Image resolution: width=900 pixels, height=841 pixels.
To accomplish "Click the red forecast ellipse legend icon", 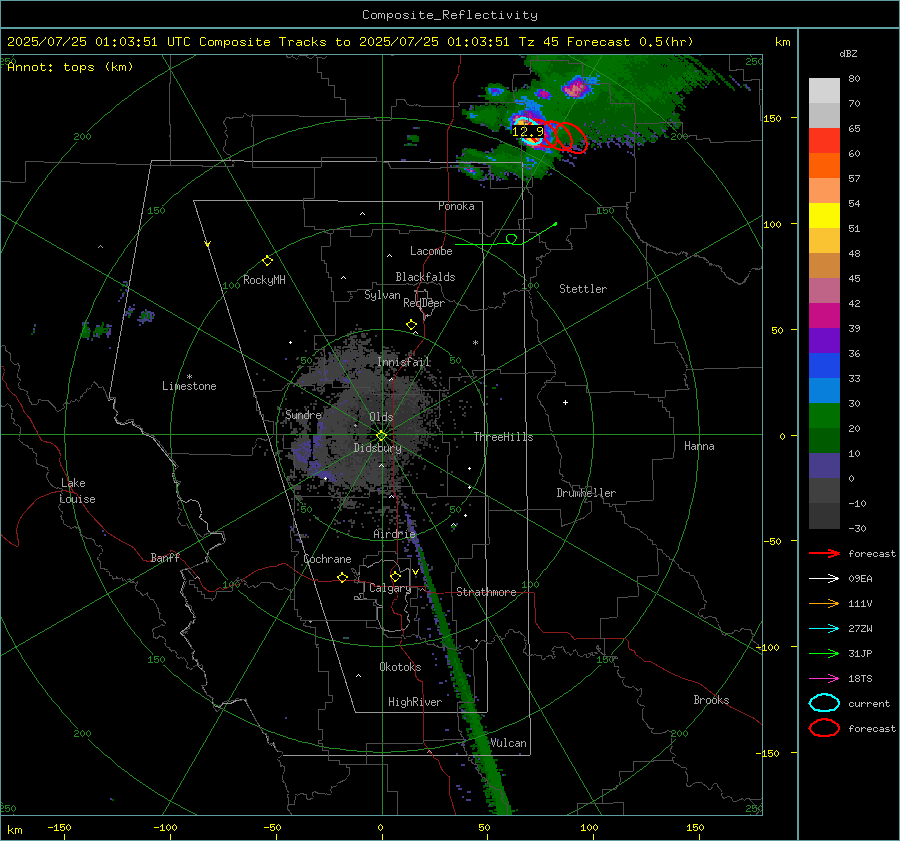I will [x=824, y=728].
